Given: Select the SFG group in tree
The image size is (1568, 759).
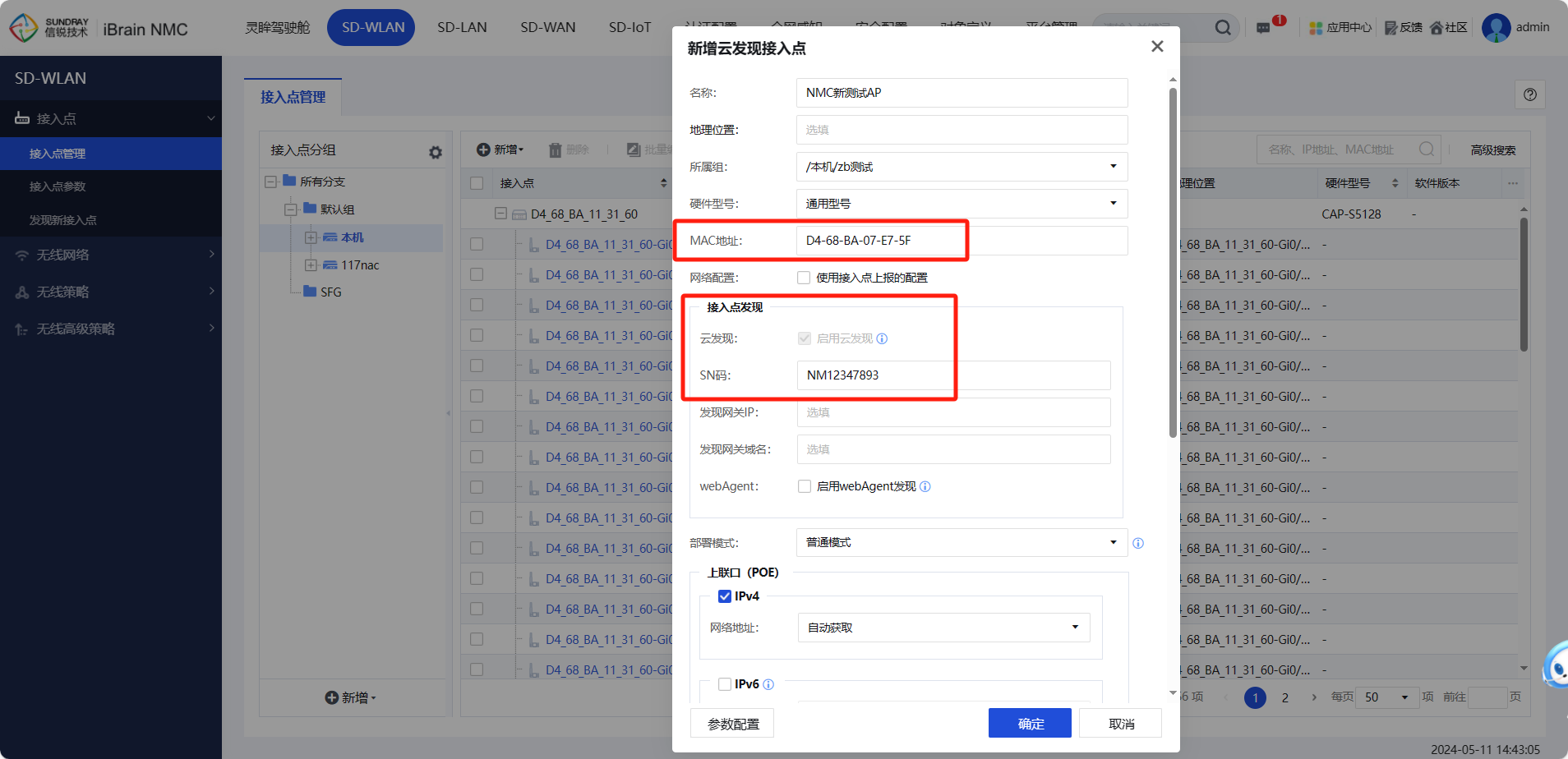Looking at the screenshot, I should (x=330, y=292).
